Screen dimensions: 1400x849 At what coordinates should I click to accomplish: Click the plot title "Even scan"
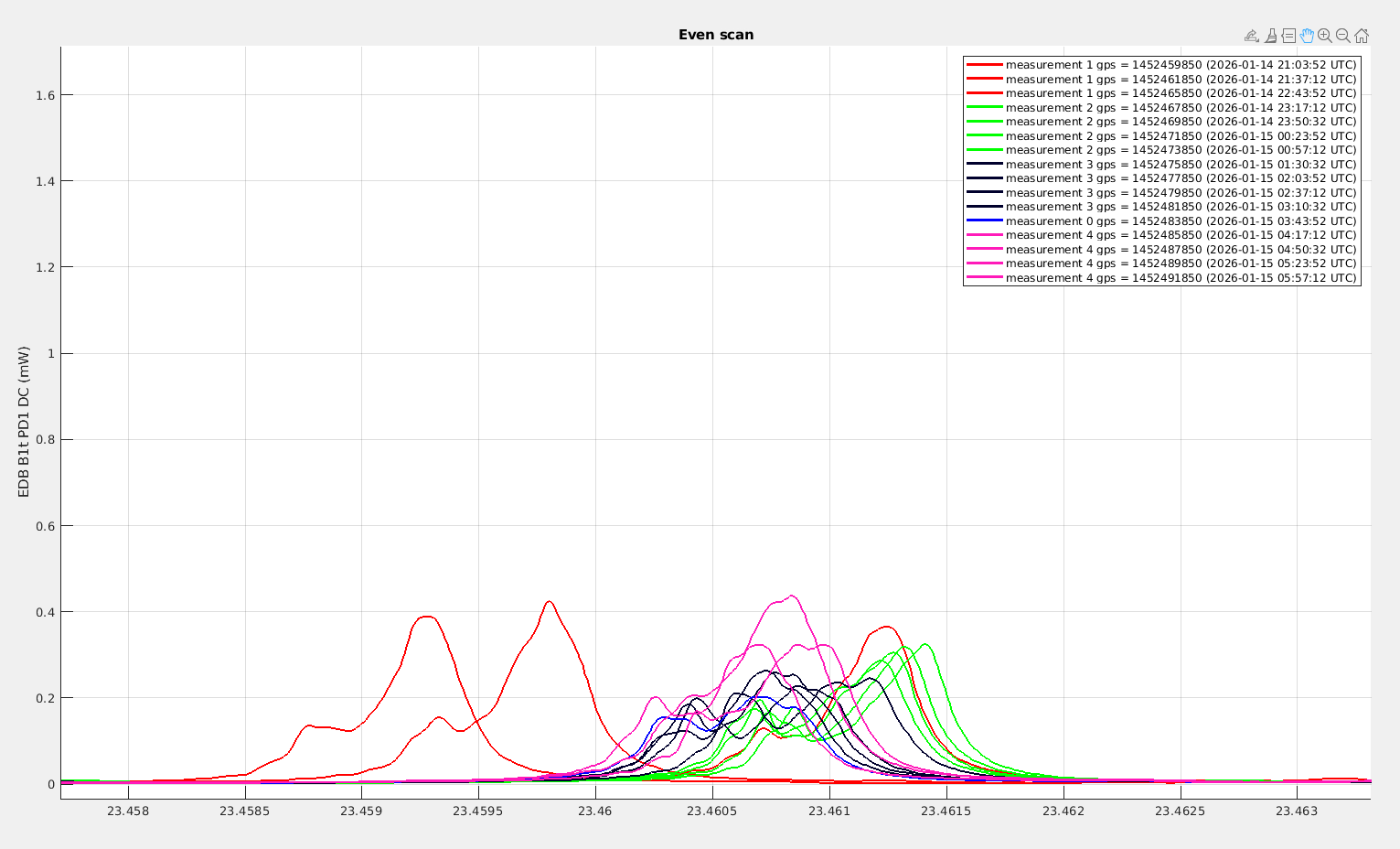pyautogui.click(x=716, y=35)
